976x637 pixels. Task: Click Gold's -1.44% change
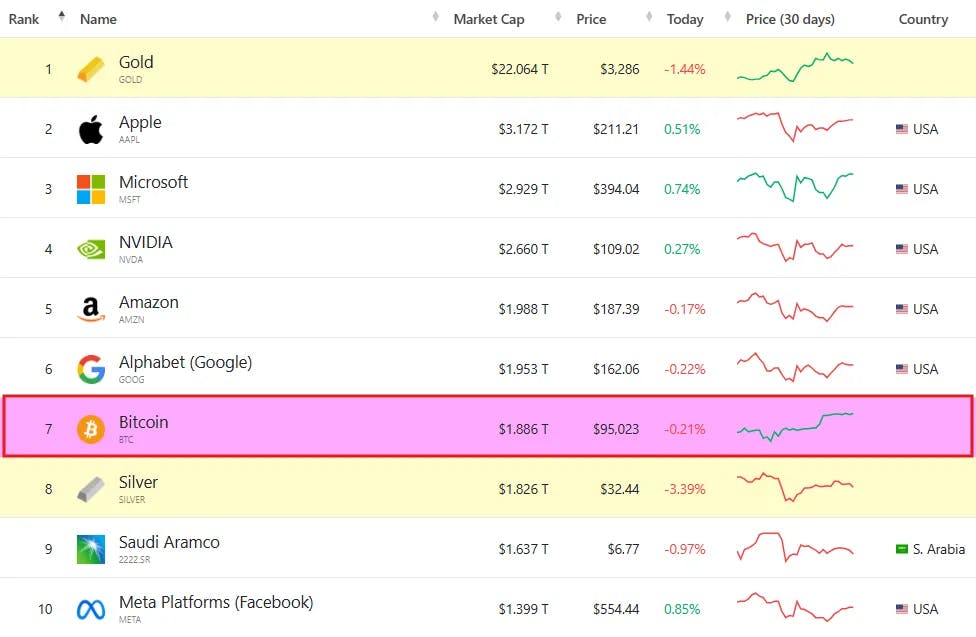[x=685, y=70]
